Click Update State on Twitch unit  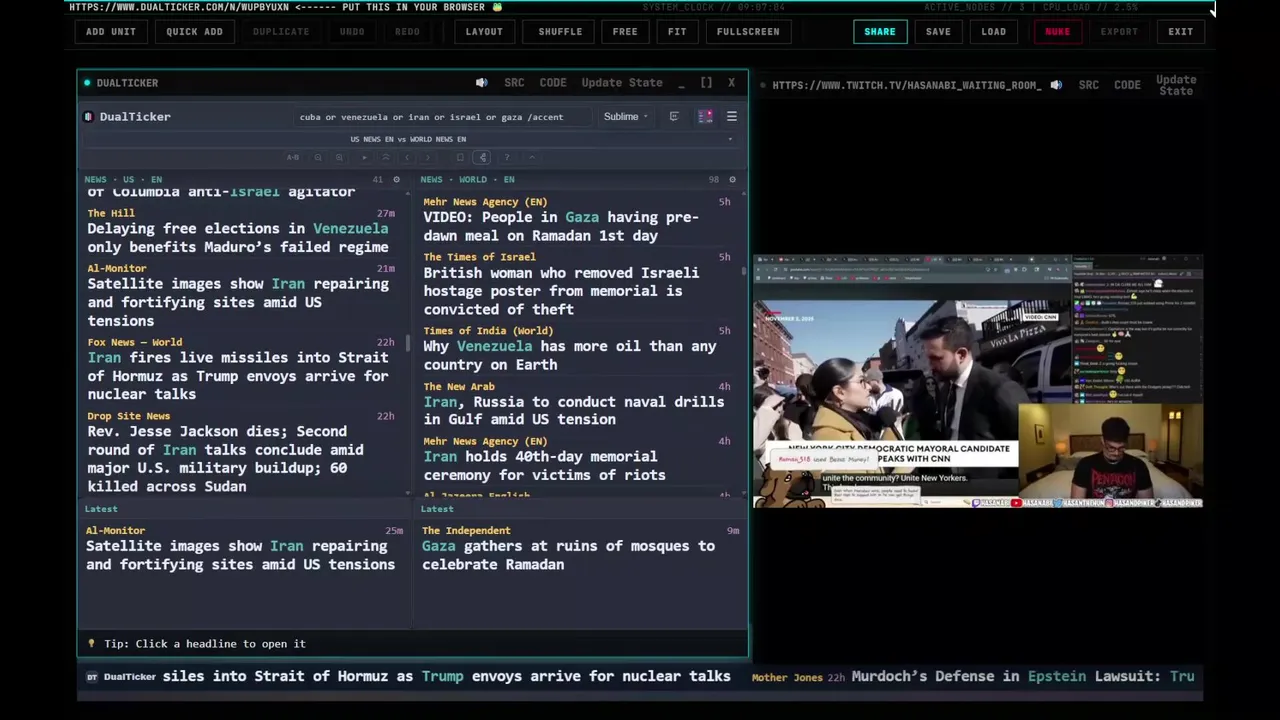[x=1176, y=85]
